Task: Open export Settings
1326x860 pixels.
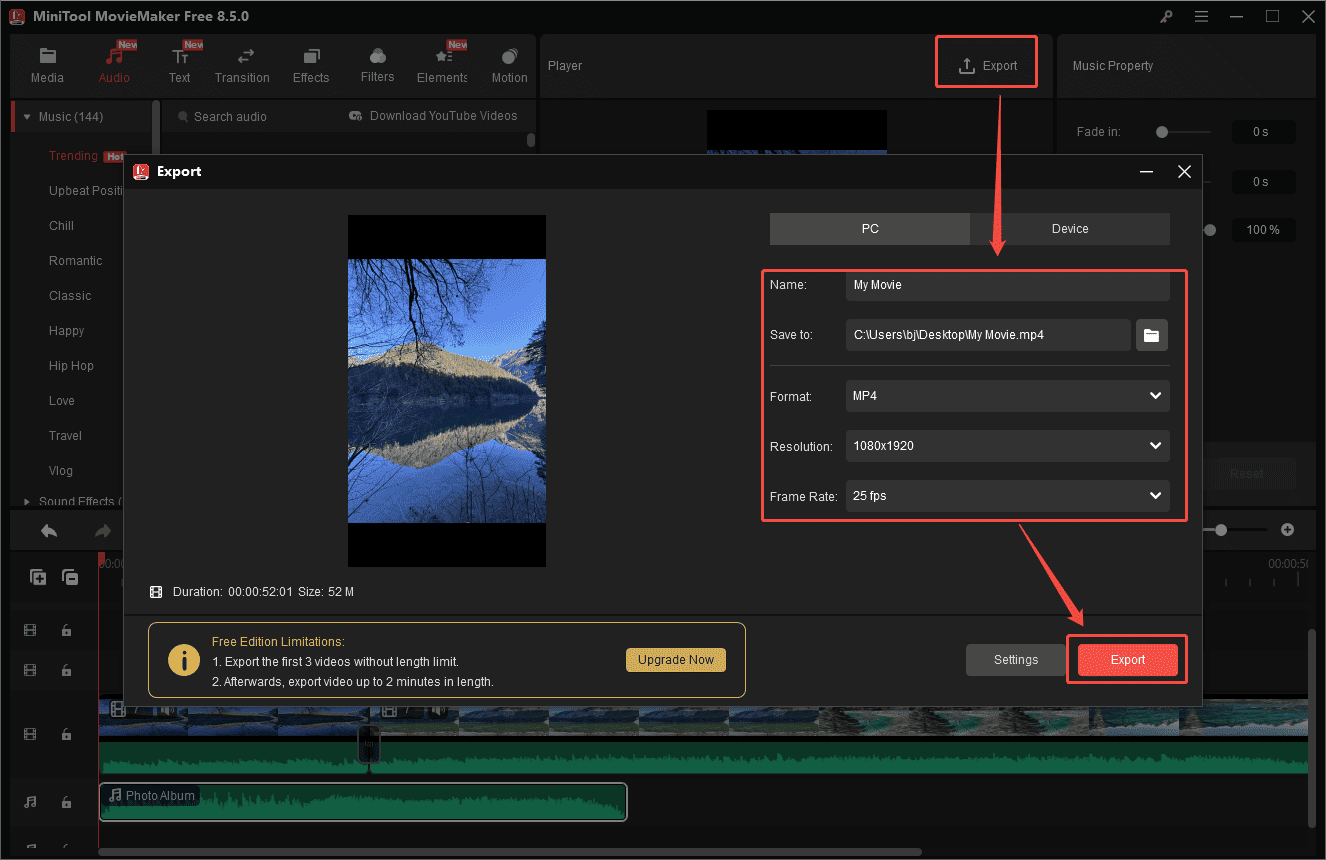Action: coord(1015,659)
